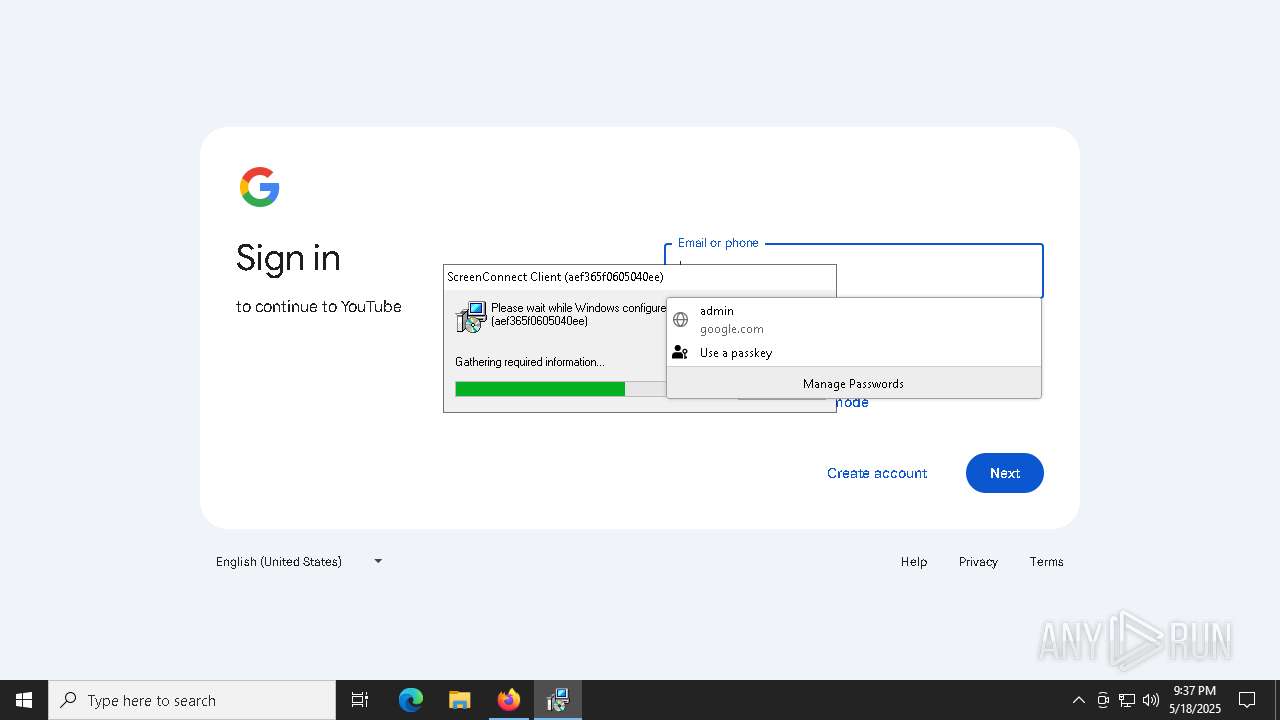Click the Google logo
The height and width of the screenshot is (720, 1280).
click(x=259, y=187)
